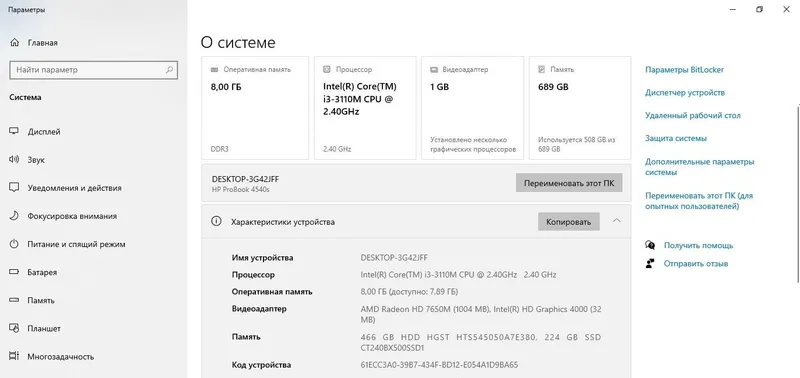800x378 pixels.
Task: Click the AMD Radeon HD 7650M video adapter value
Action: 481,314
